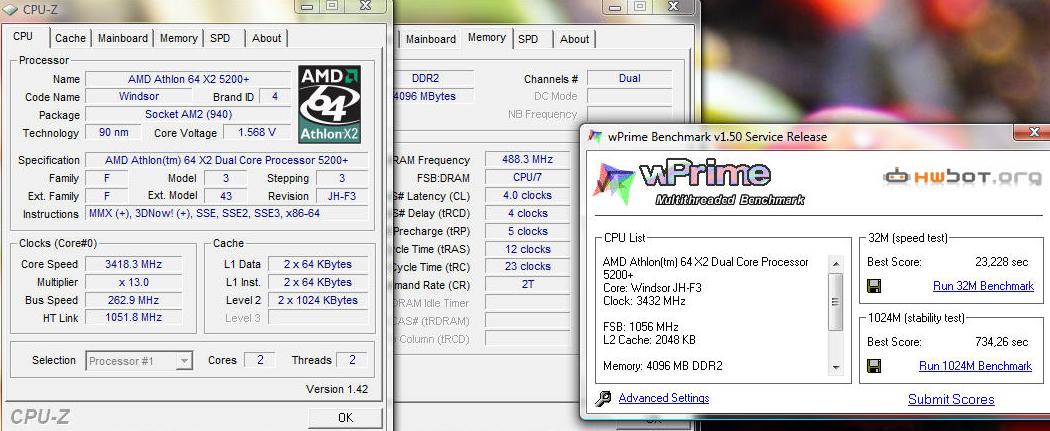Screen dimensions: 1050x431
Task: Click the Code Name field Windsor
Action: pos(139,96)
